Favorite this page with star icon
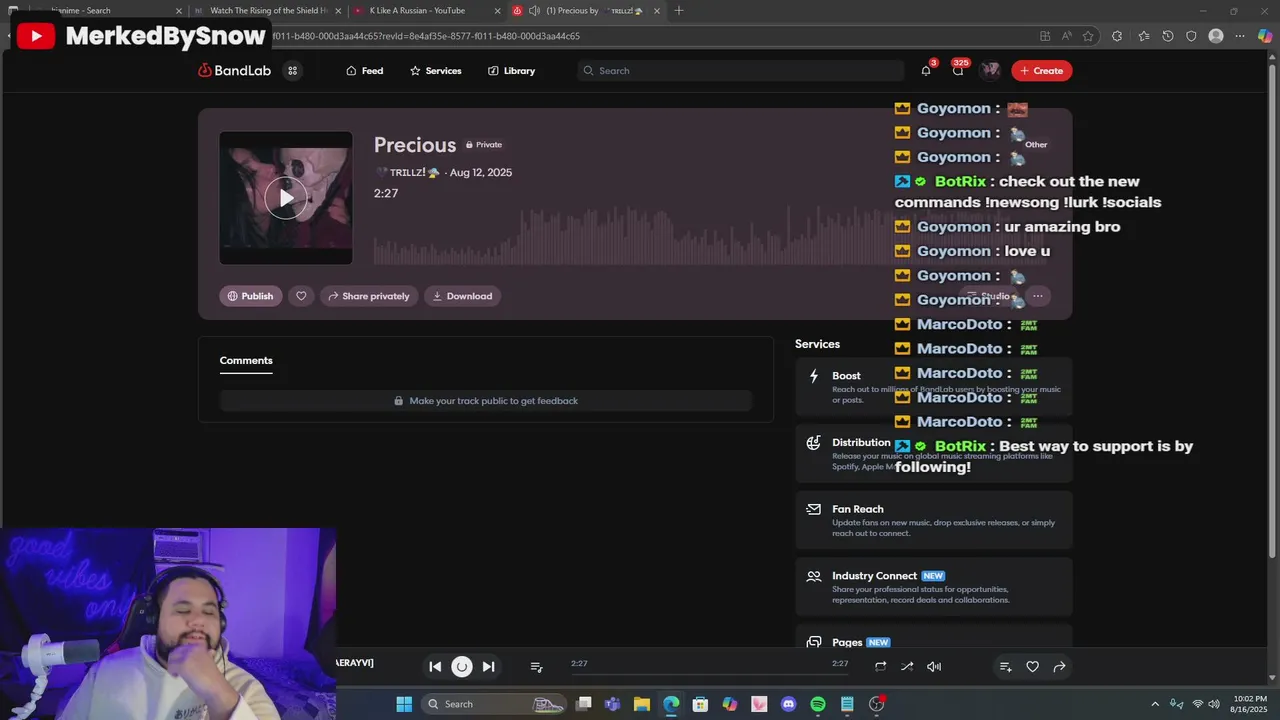Viewport: 1280px width, 720px height. tap(1088, 36)
